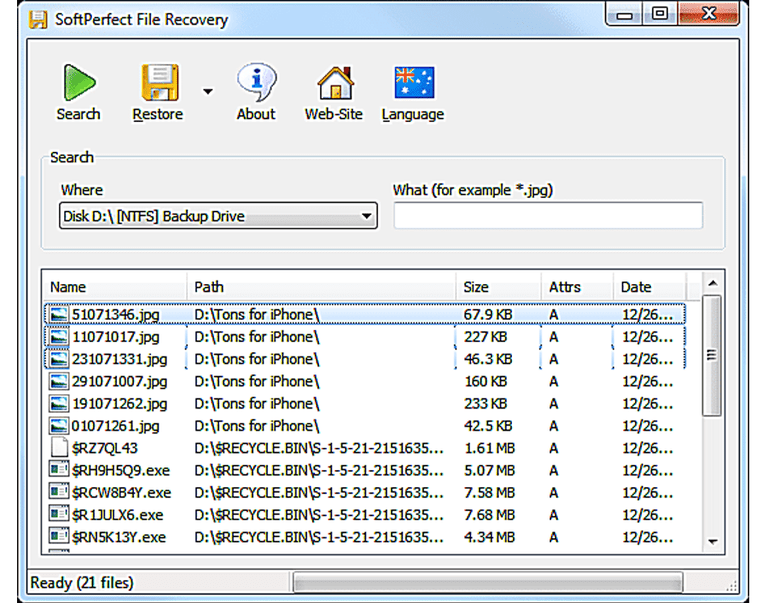Open the Web-Site house icon
Screen dimensions: 768x603
(x=334, y=83)
